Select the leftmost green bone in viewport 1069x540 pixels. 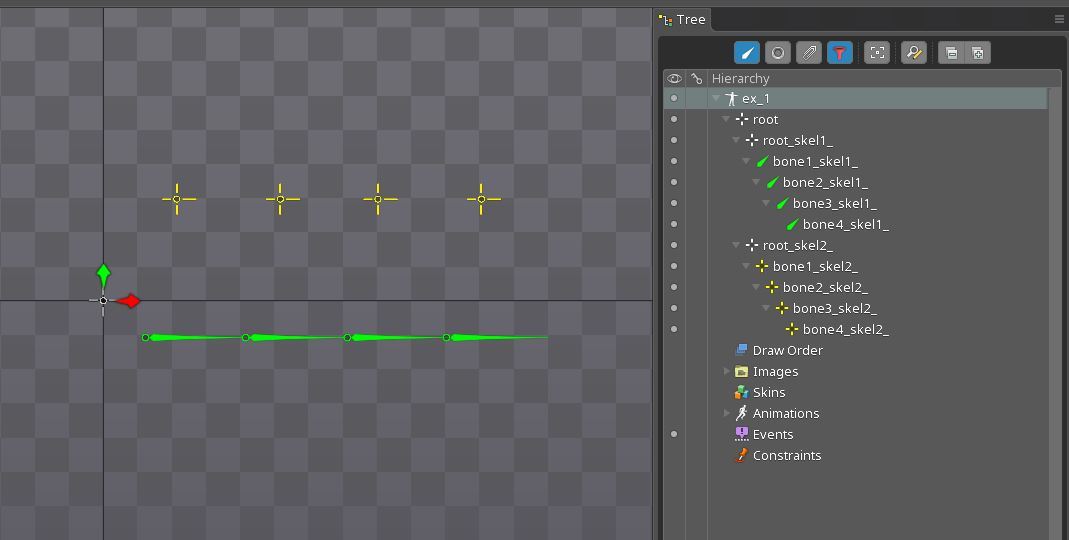(194, 338)
